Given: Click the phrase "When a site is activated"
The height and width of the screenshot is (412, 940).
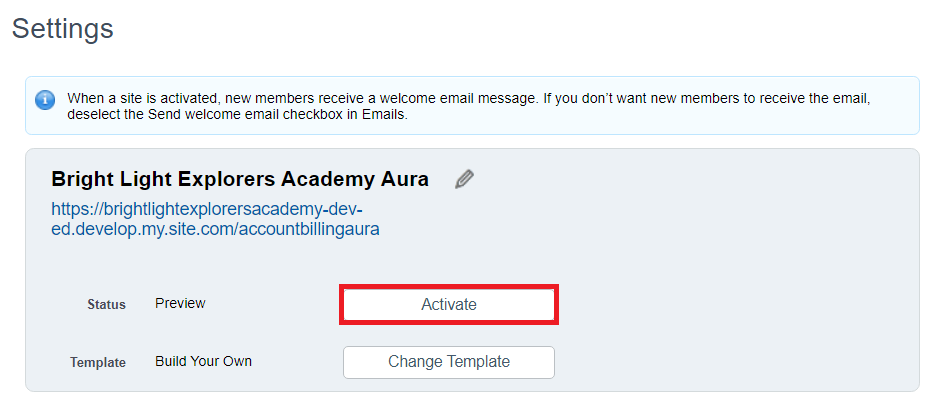Looking at the screenshot, I should click(x=141, y=99).
